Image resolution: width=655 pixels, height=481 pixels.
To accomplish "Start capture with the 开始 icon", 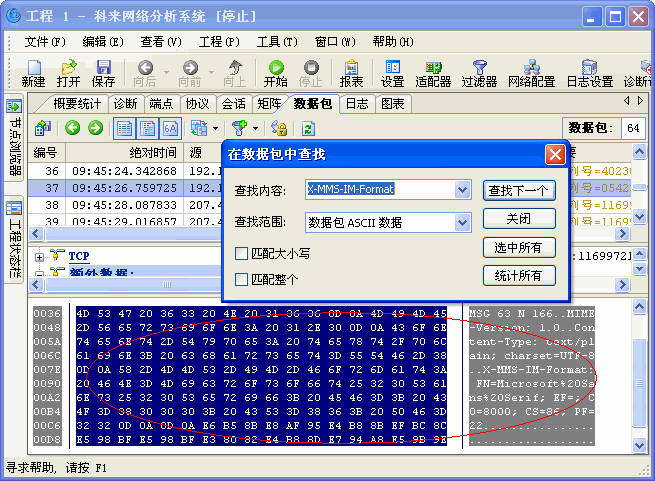I will 276,73.
